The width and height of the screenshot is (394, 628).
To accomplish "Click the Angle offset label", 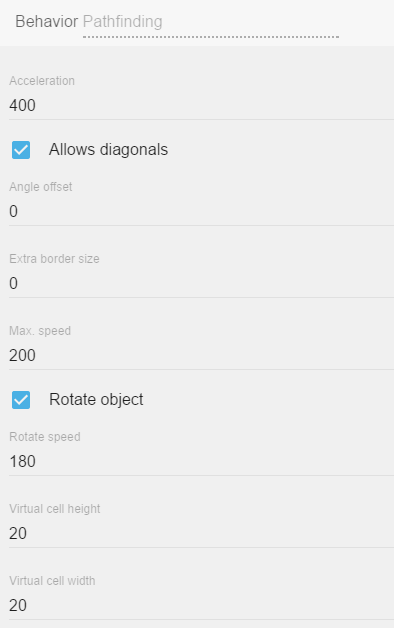I will pos(41,187).
